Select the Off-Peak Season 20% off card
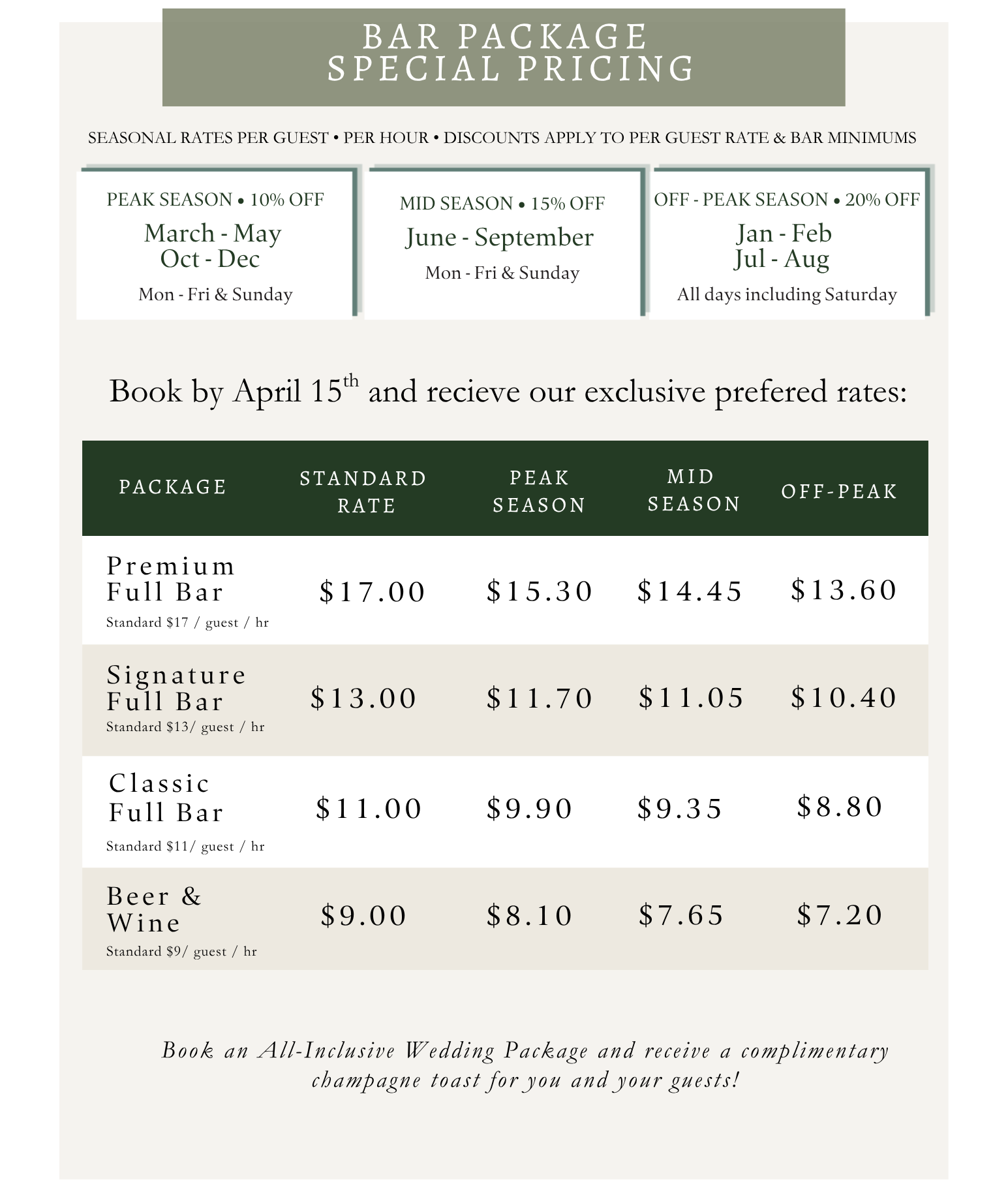Screen dimensions: 1008x1188 click(x=787, y=245)
